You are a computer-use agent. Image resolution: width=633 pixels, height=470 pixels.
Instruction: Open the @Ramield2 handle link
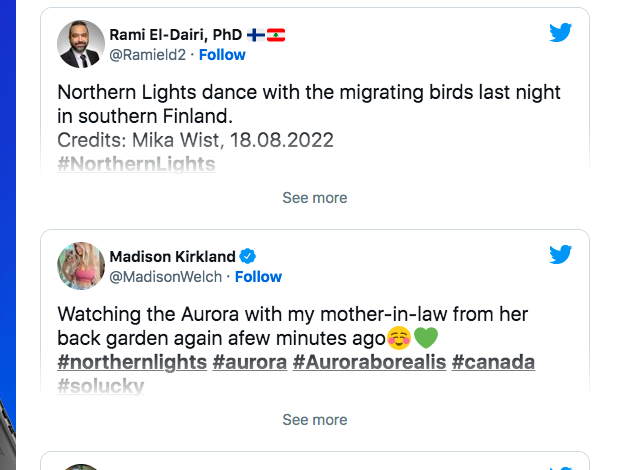point(148,55)
